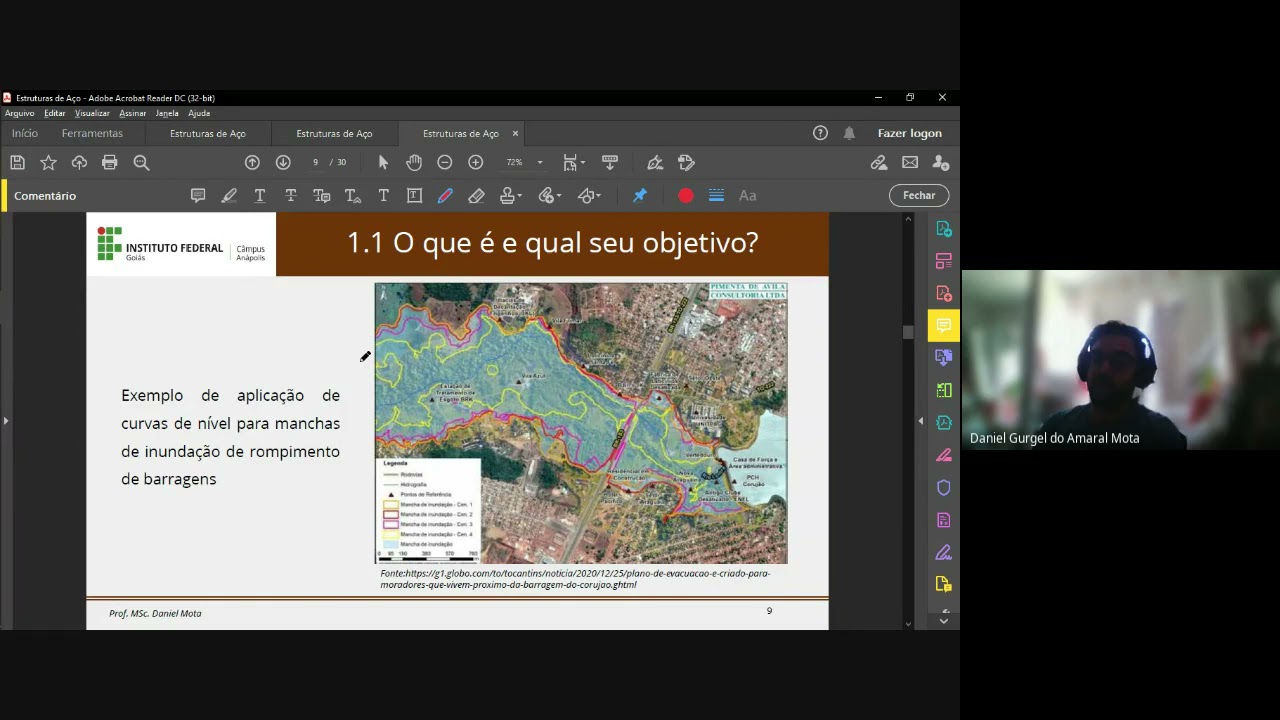The width and height of the screenshot is (1280, 720).
Task: Star the document as favorite
Action: pos(48,162)
